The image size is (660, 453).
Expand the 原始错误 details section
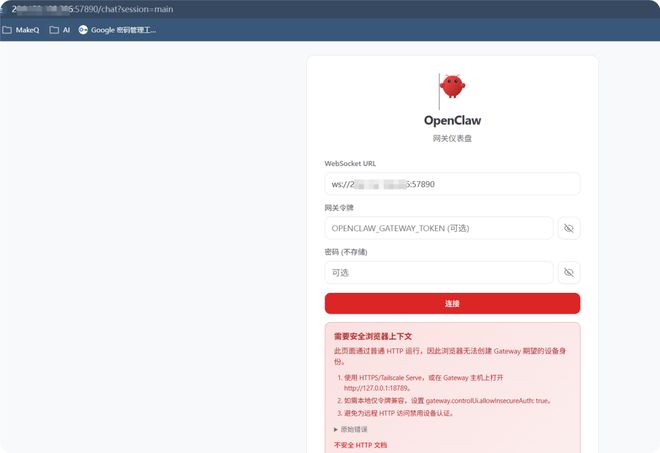coord(351,429)
